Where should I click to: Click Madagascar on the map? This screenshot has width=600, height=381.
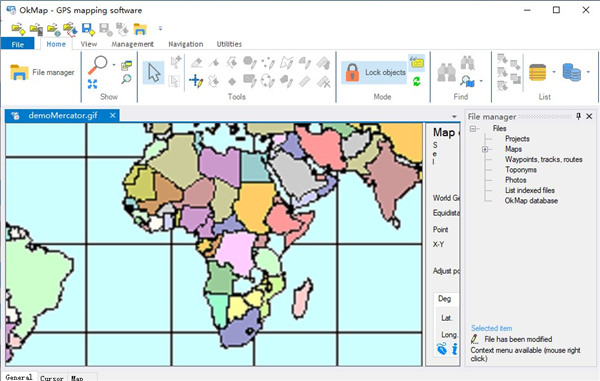[x=303, y=298]
